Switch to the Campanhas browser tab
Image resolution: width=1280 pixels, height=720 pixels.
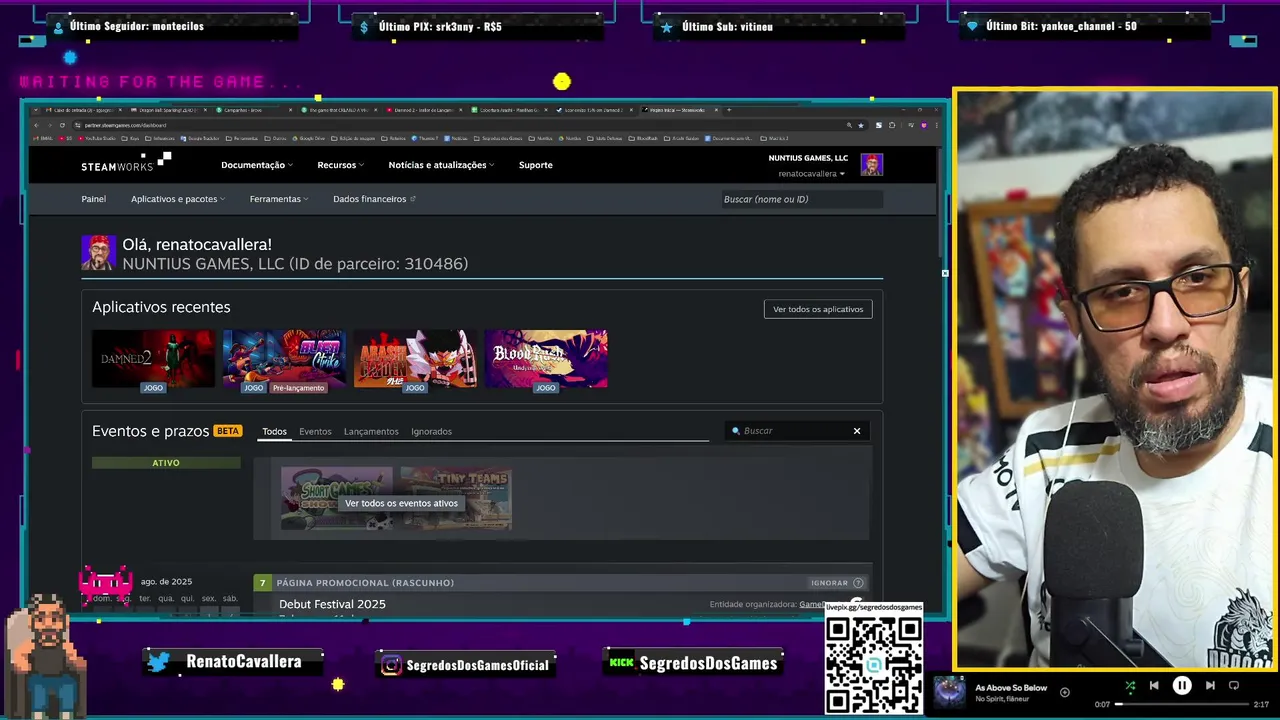[x=252, y=110]
